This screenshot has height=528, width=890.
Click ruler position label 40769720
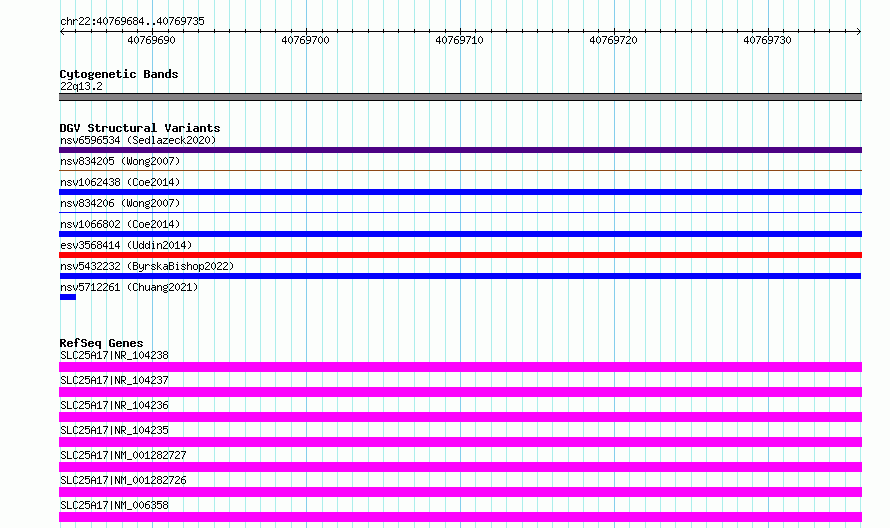pyautogui.click(x=614, y=40)
